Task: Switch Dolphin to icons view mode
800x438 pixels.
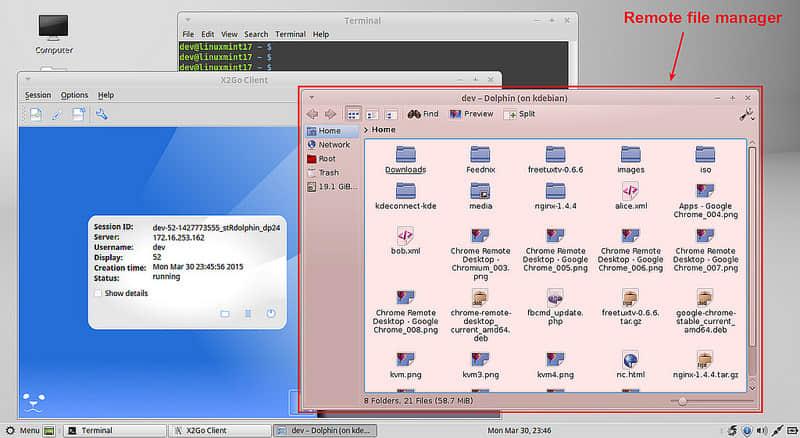Action: (353, 114)
